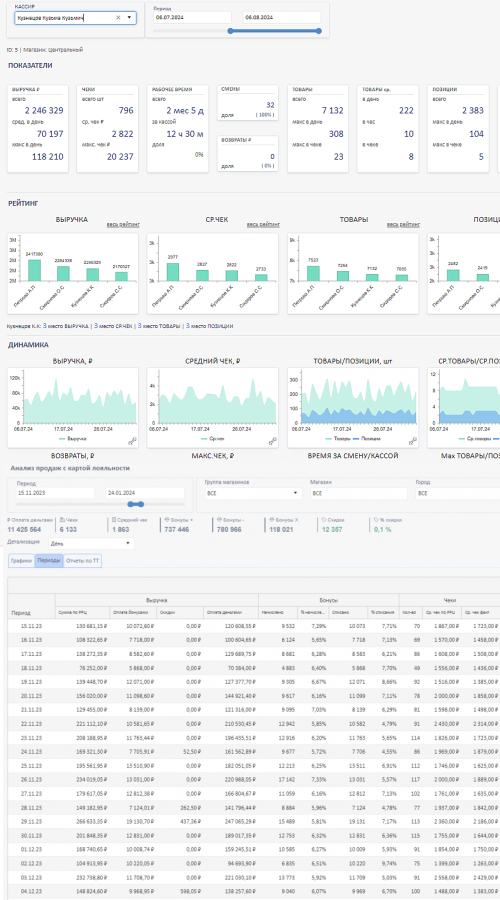Click the Смены indicator card
Screen dimensions: 500x900
click(248, 103)
